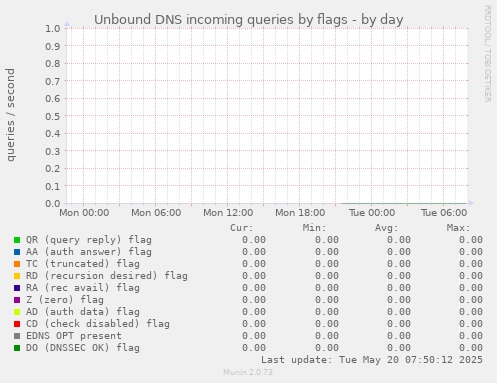Click the CD flag red color swatch
The width and height of the screenshot is (497, 383).
click(17, 324)
